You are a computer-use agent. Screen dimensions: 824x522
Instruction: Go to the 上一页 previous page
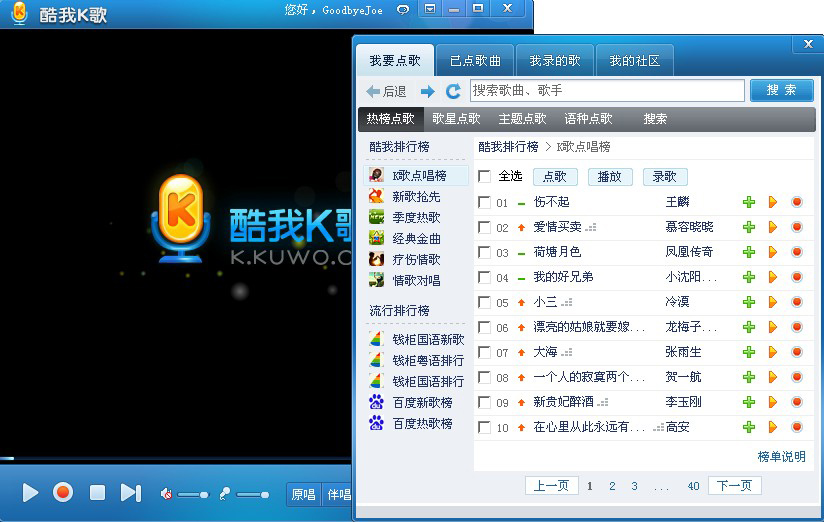(x=552, y=485)
